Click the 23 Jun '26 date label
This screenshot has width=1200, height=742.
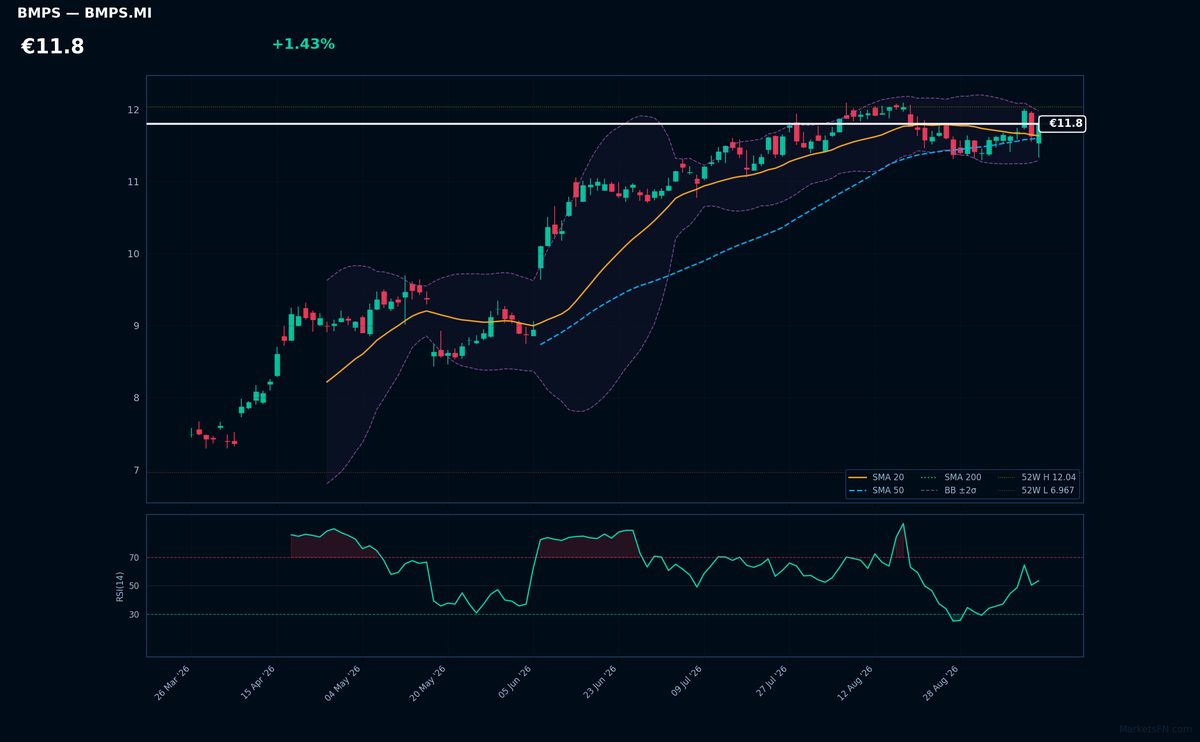[600, 682]
